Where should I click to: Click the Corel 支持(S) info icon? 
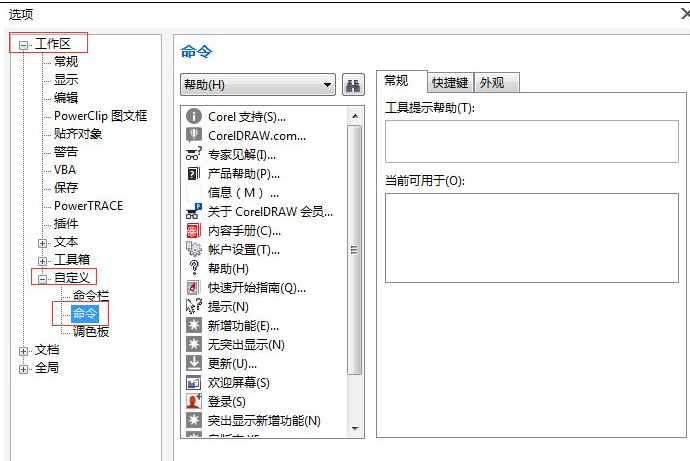194,116
